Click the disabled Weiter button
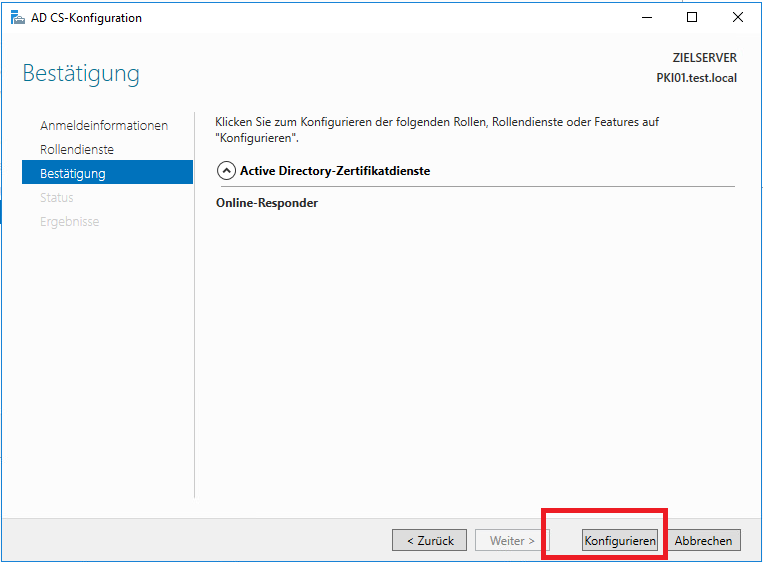Image resolution: width=763 pixels, height=562 pixels. point(513,541)
